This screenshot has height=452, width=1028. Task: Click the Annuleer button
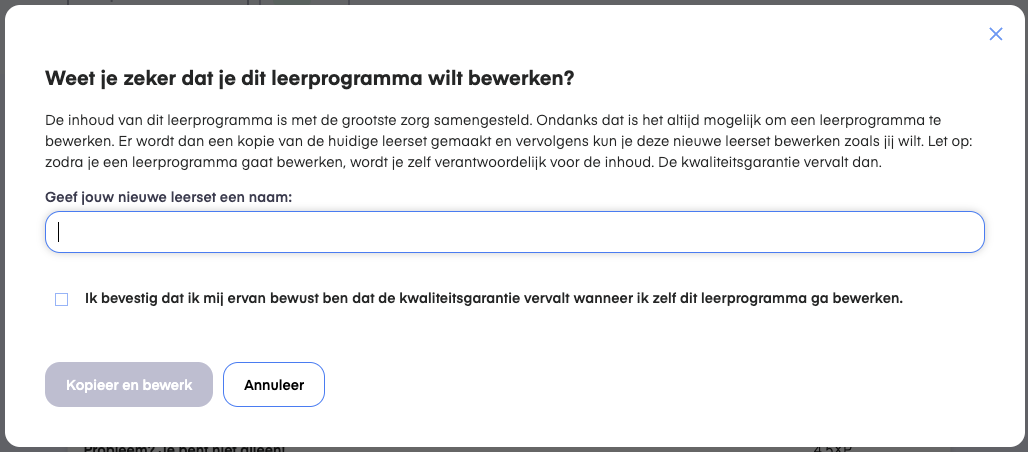tap(274, 384)
